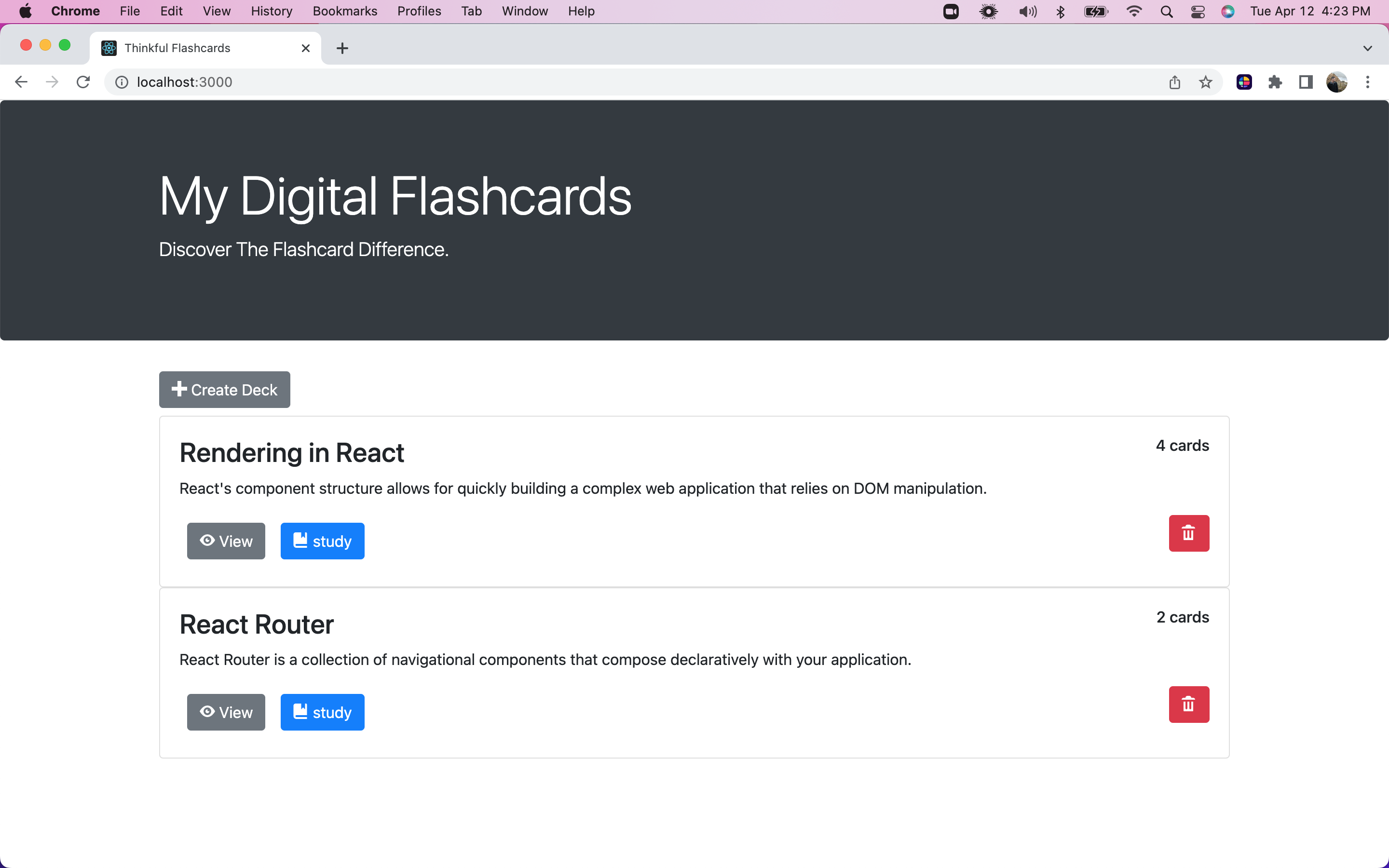Study the React Router deck
1389x868 pixels.
pyautogui.click(x=322, y=712)
